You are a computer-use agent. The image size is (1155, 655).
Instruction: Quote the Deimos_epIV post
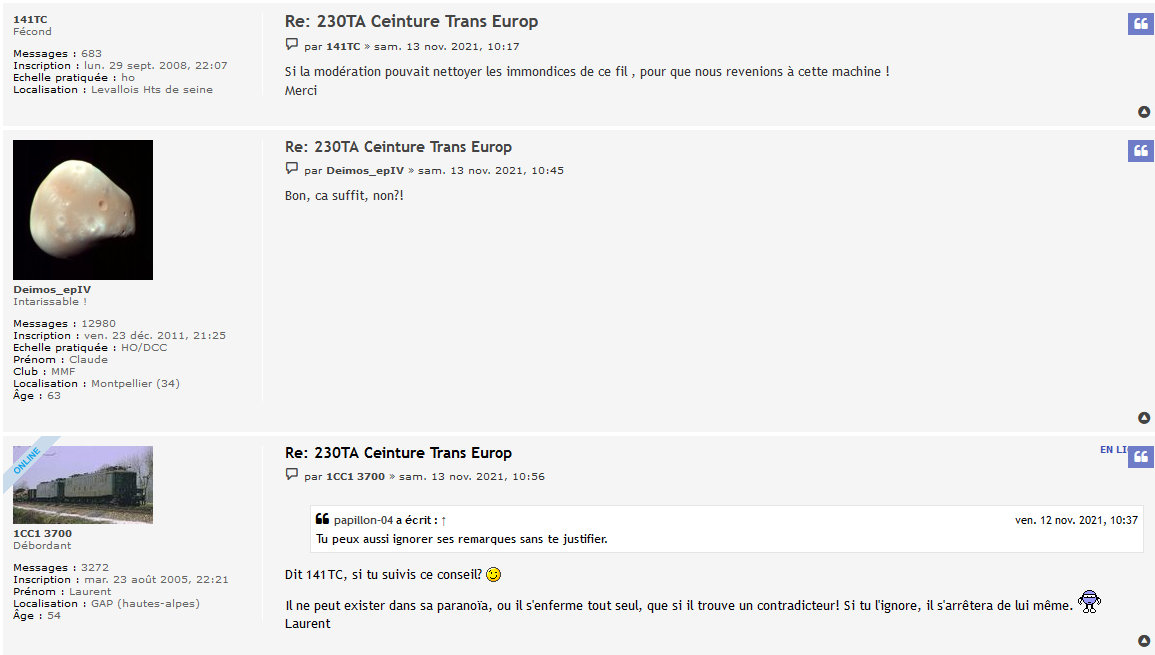pyautogui.click(x=1141, y=150)
